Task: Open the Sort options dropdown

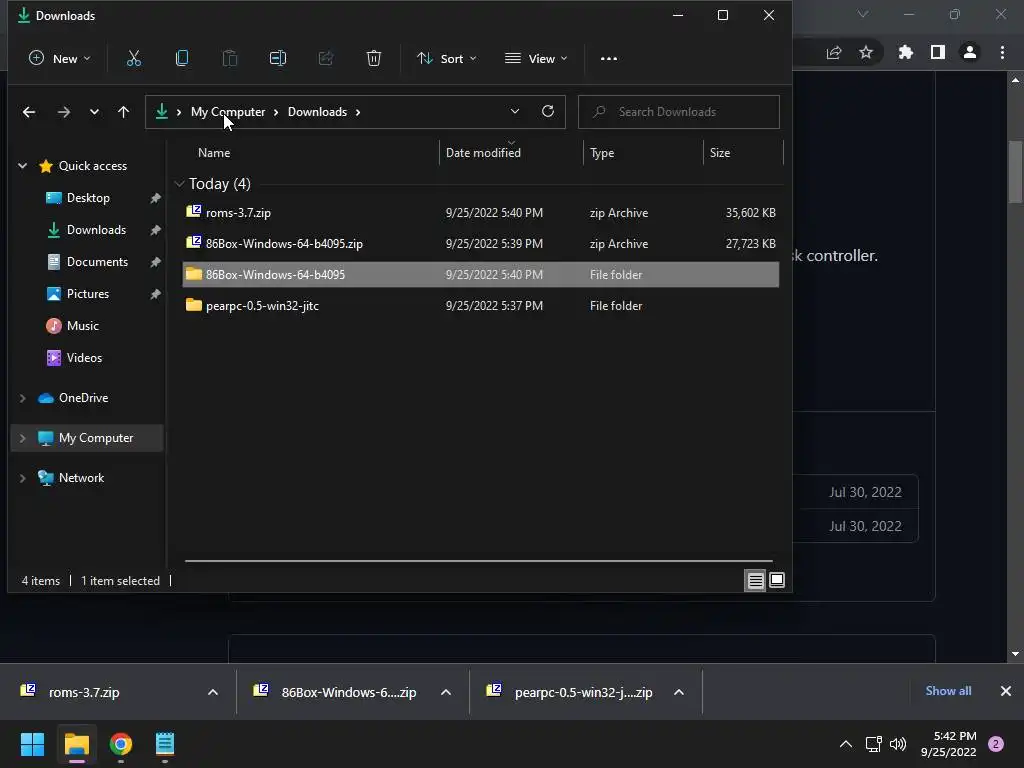Action: pos(447,59)
